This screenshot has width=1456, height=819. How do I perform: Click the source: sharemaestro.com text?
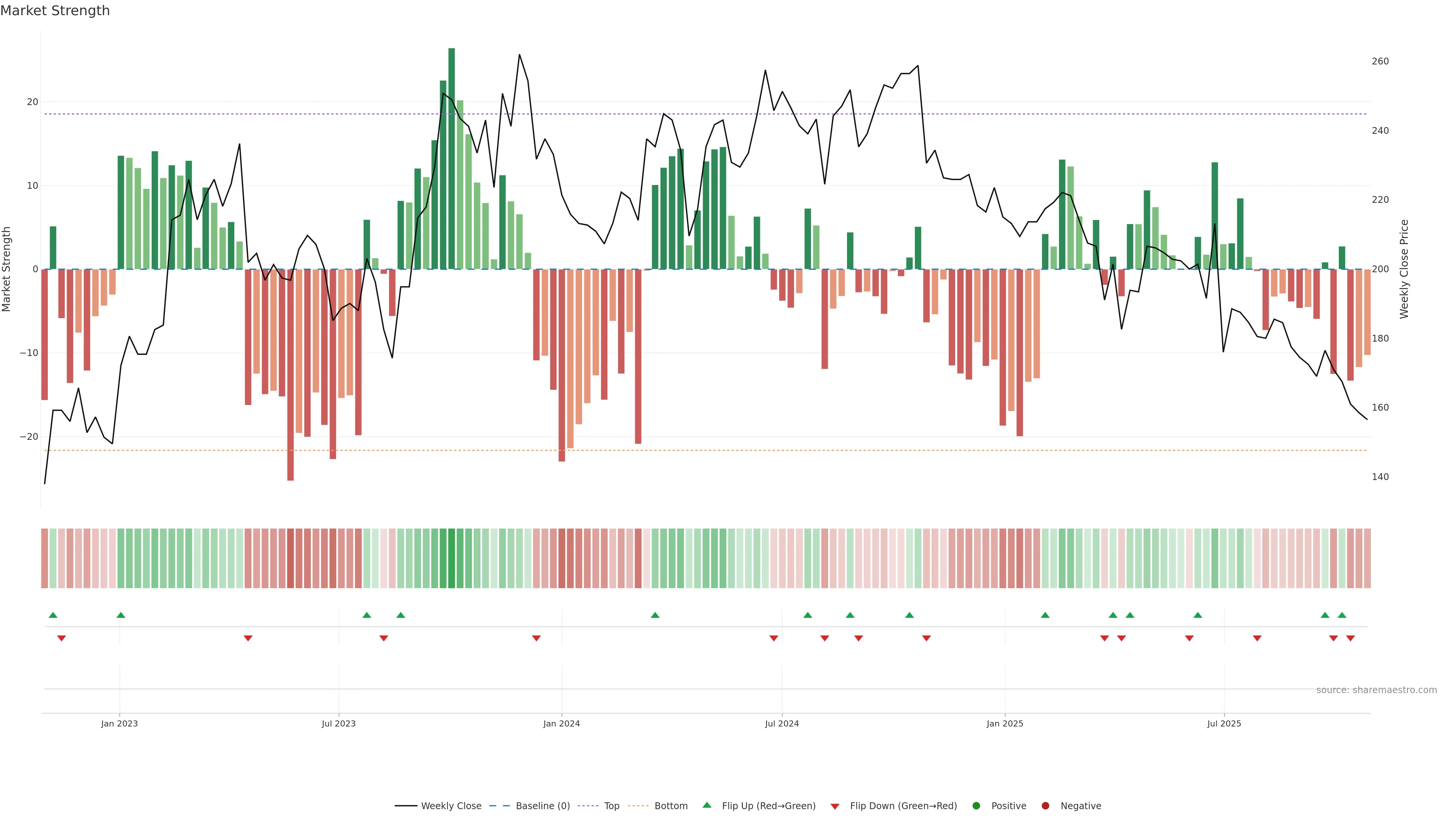[x=1376, y=690]
